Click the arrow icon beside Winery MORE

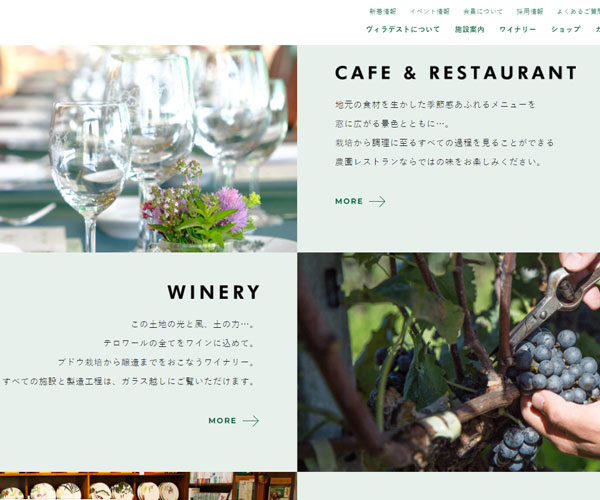[x=251, y=421]
